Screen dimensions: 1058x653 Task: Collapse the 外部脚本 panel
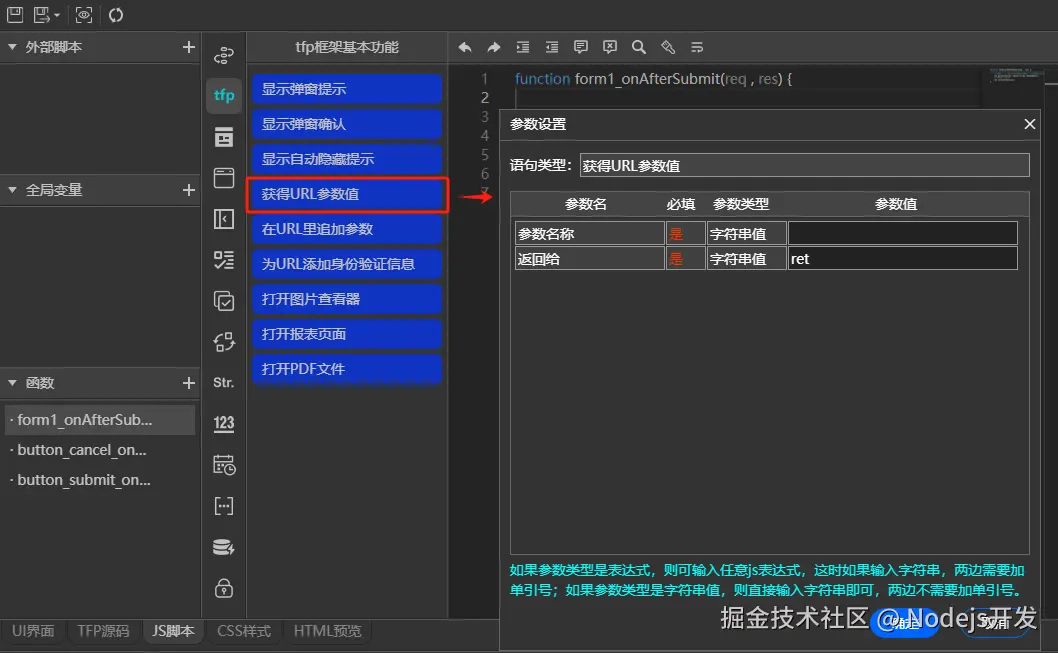pos(11,46)
